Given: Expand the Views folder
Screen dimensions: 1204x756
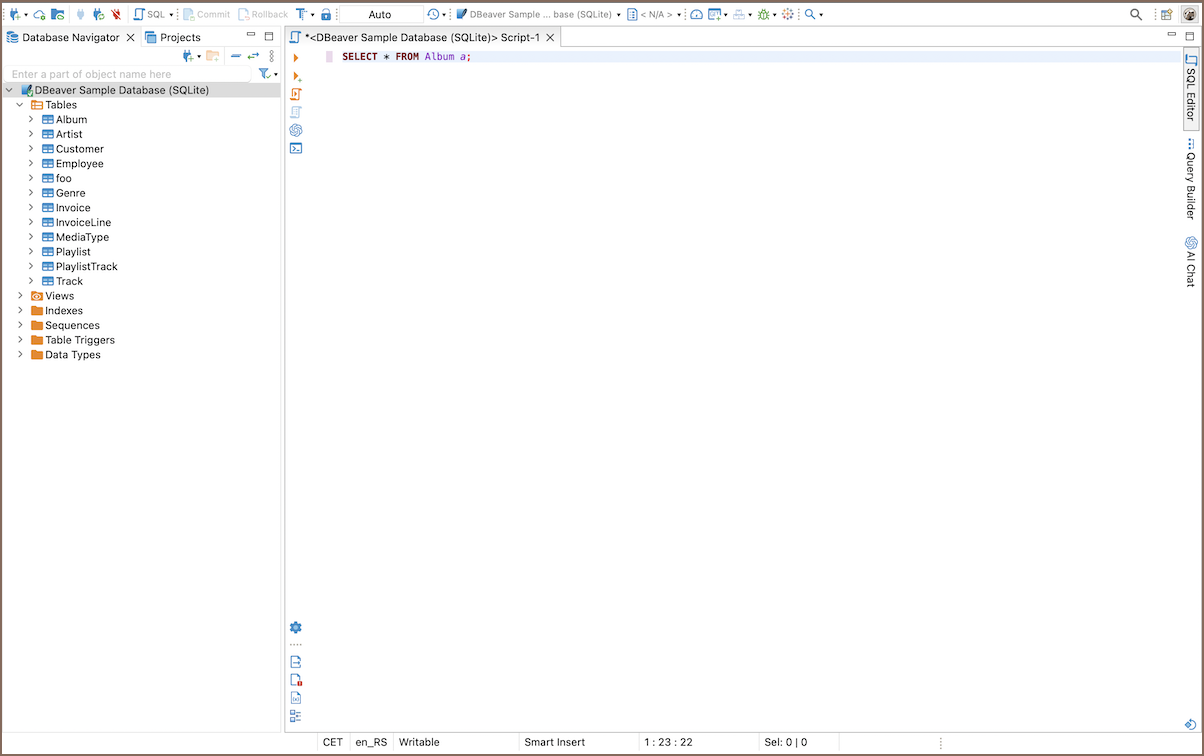Looking at the screenshot, I should point(20,296).
